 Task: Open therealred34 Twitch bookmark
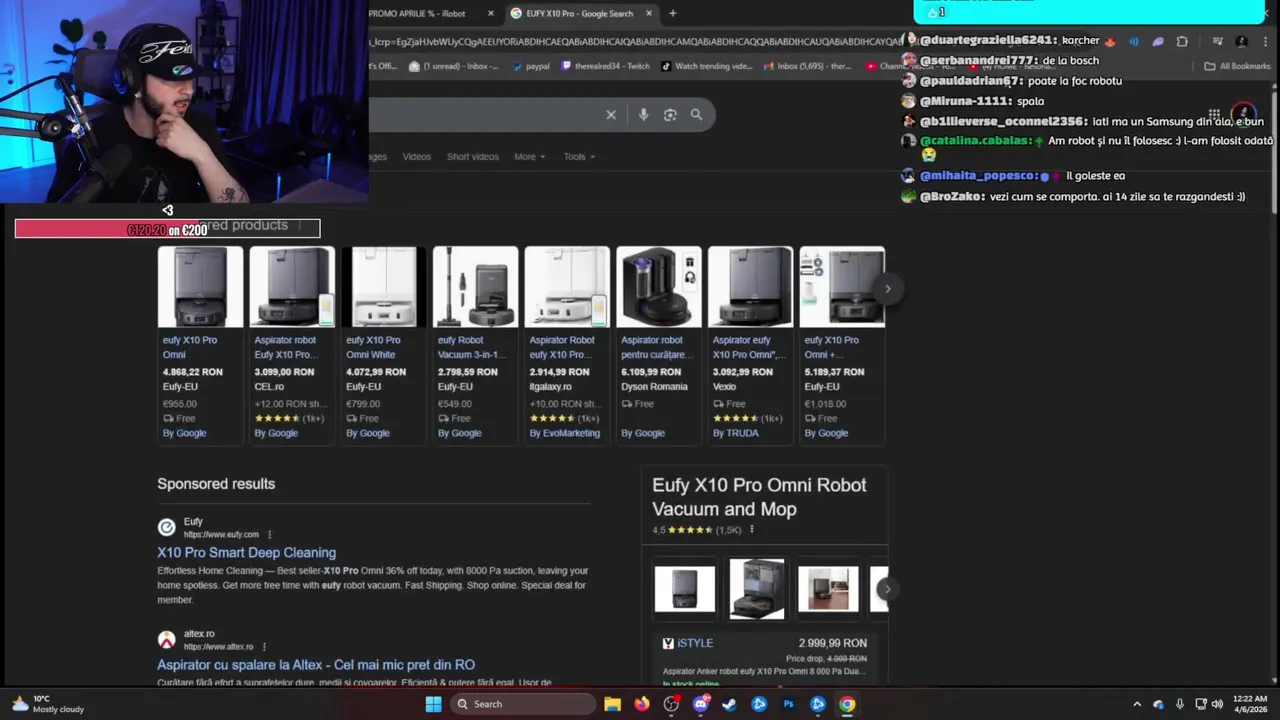click(605, 66)
